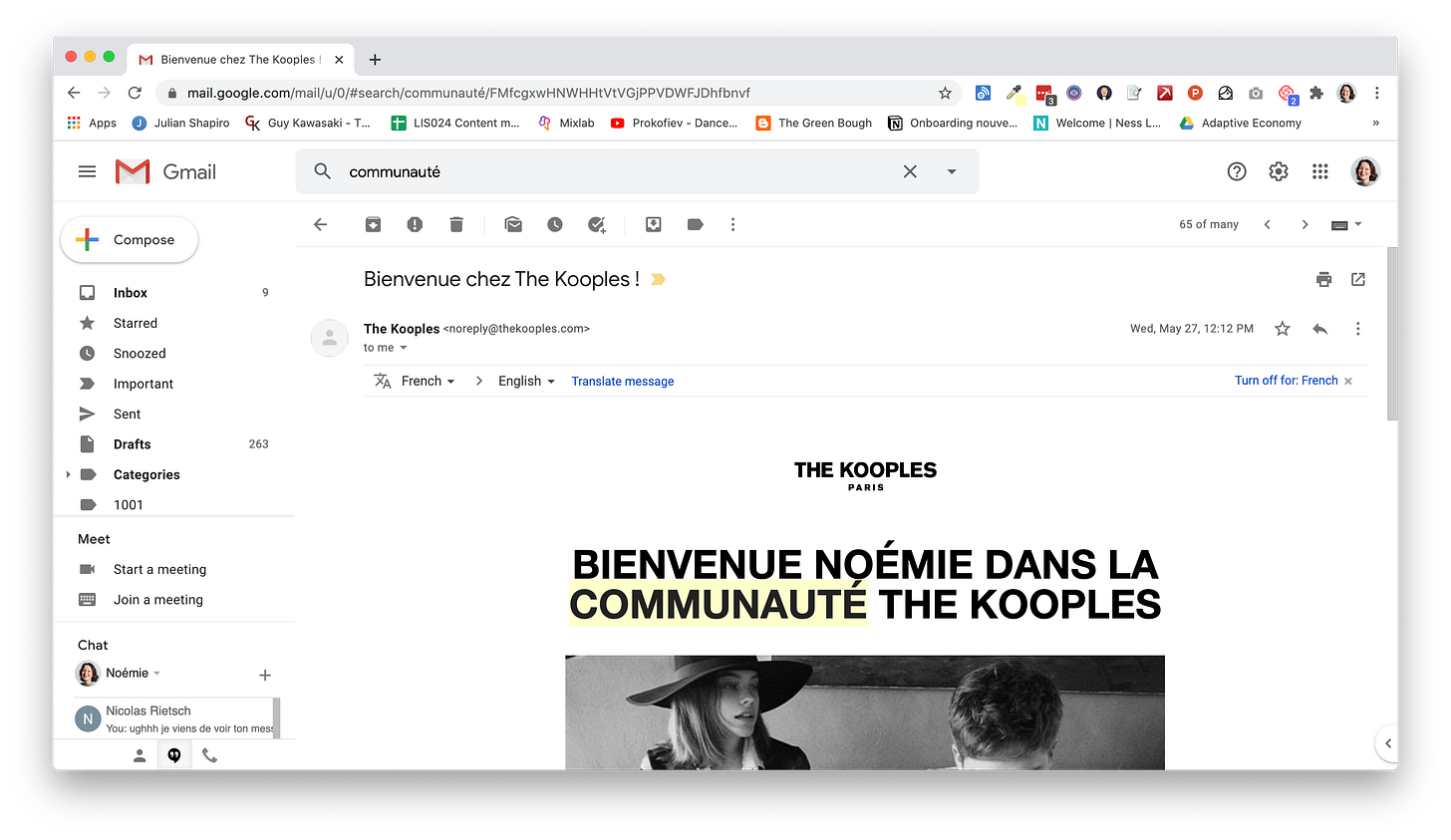
Task: Open input tools keyboard dropdown
Action: click(x=1346, y=225)
